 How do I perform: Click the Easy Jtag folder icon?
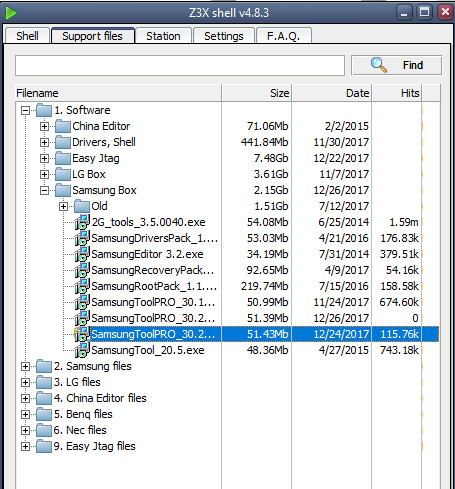pyautogui.click(x=63, y=158)
